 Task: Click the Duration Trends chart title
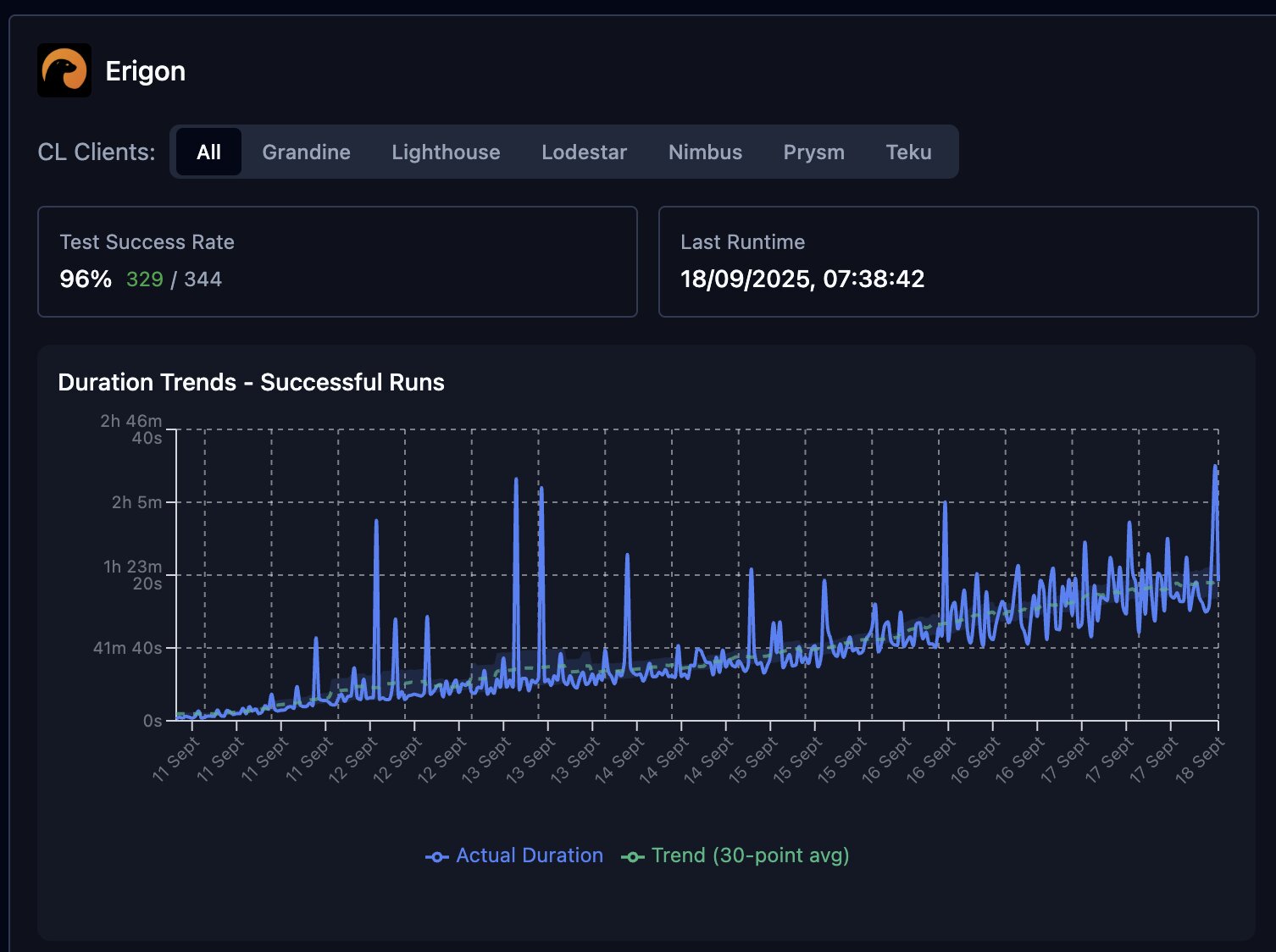(x=251, y=383)
